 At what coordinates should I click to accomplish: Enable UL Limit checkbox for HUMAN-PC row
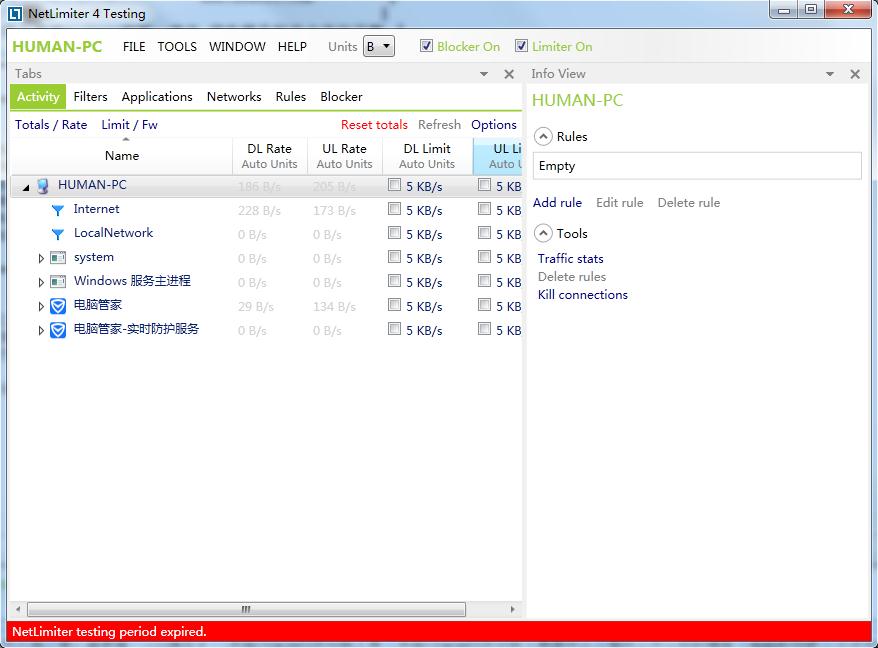[484, 185]
